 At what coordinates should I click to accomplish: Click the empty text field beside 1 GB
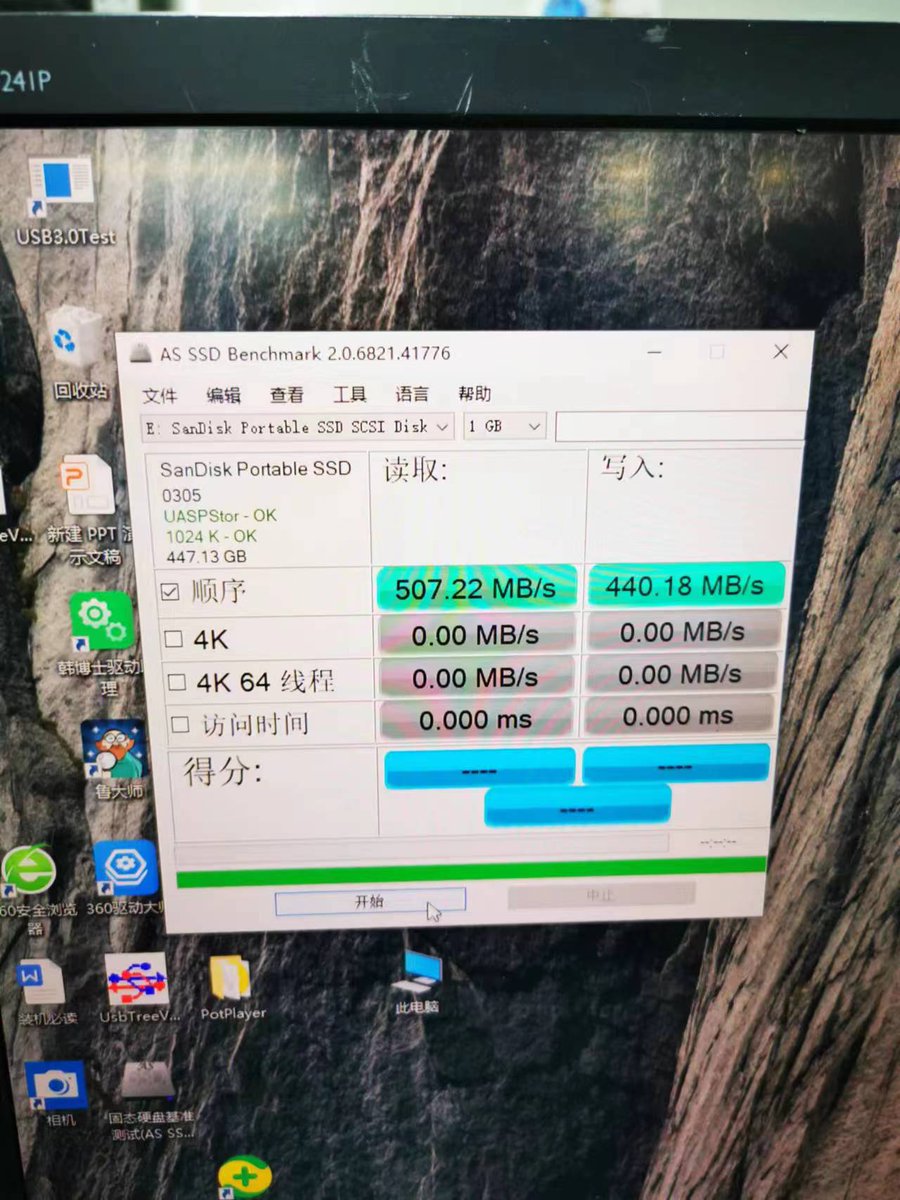click(x=680, y=426)
